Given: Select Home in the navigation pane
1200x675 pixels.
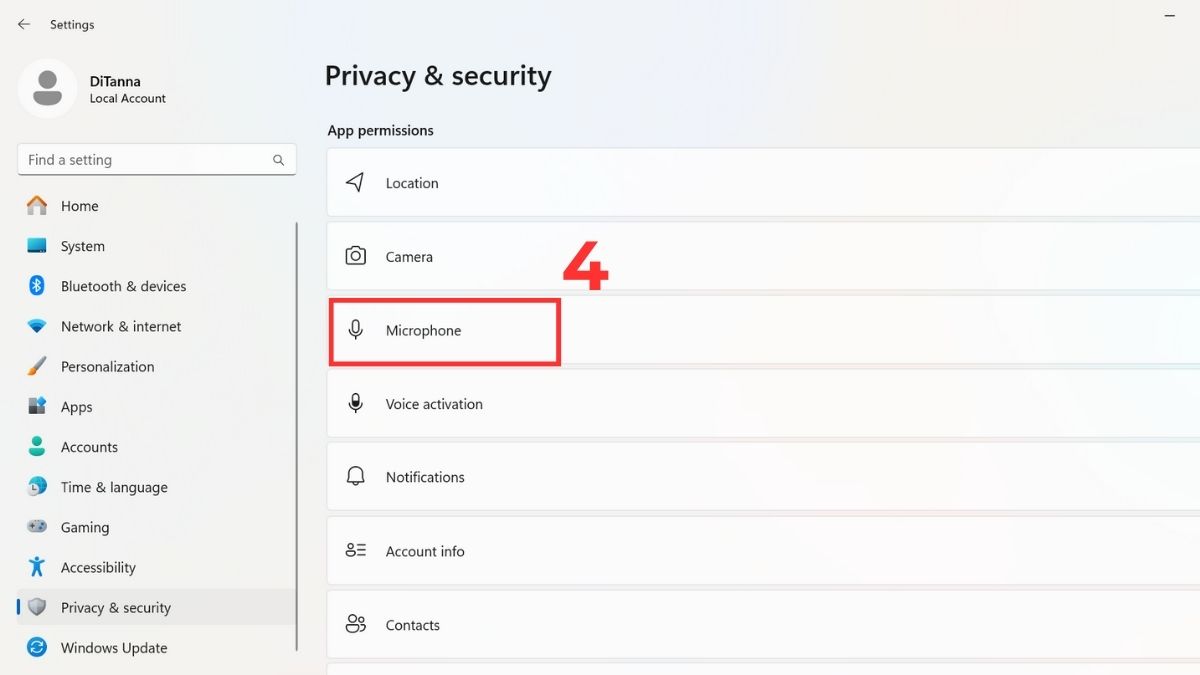Looking at the screenshot, I should [x=79, y=206].
